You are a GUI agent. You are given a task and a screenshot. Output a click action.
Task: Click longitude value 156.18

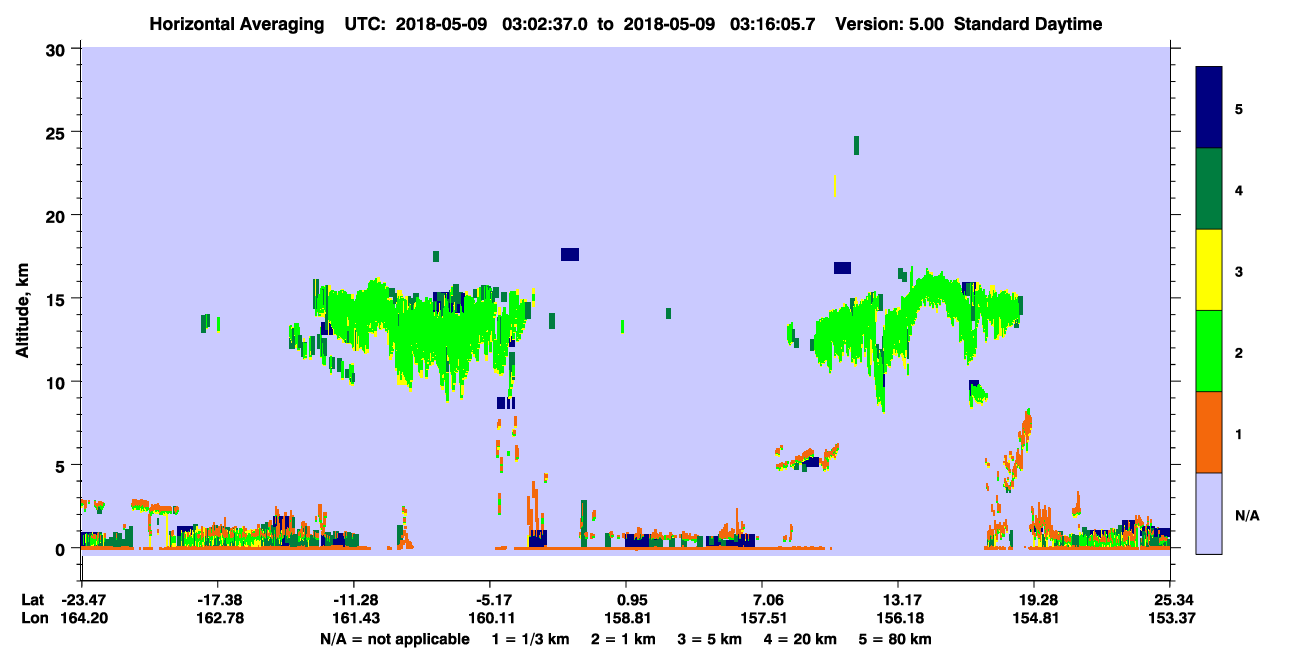899,618
